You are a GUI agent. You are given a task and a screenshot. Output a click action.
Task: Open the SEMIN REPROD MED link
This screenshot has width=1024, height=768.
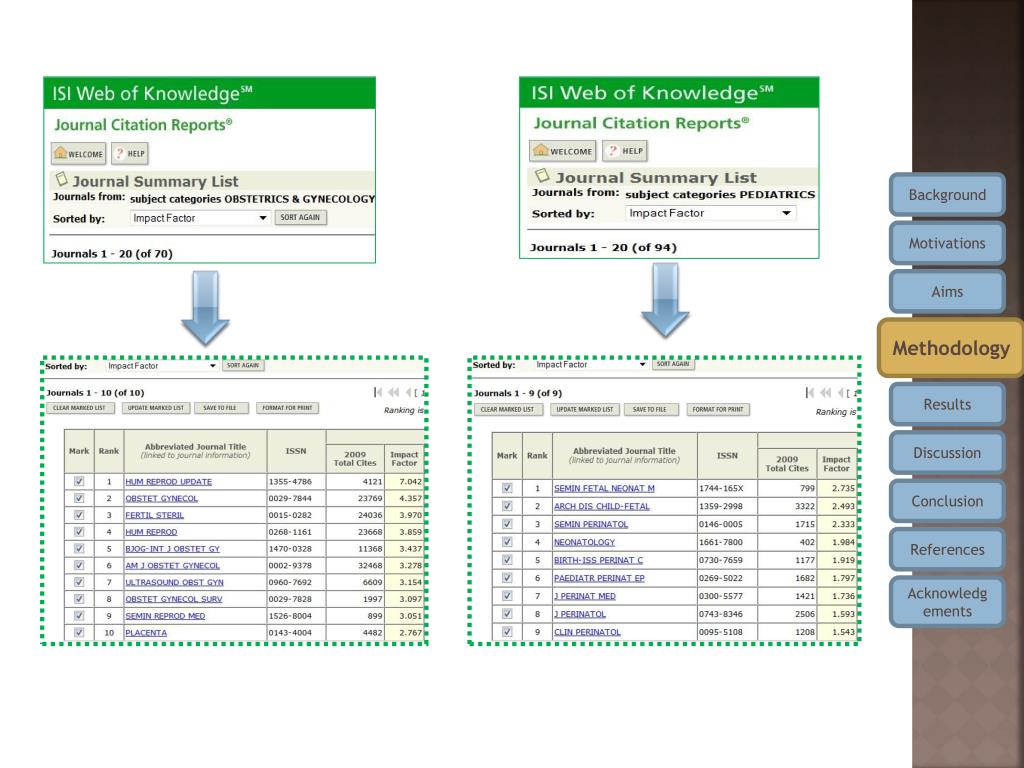pos(165,616)
